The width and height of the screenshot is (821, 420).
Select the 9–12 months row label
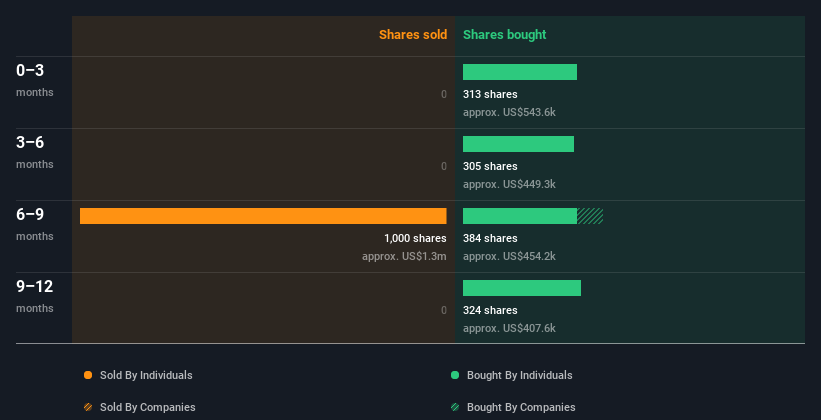pos(35,296)
